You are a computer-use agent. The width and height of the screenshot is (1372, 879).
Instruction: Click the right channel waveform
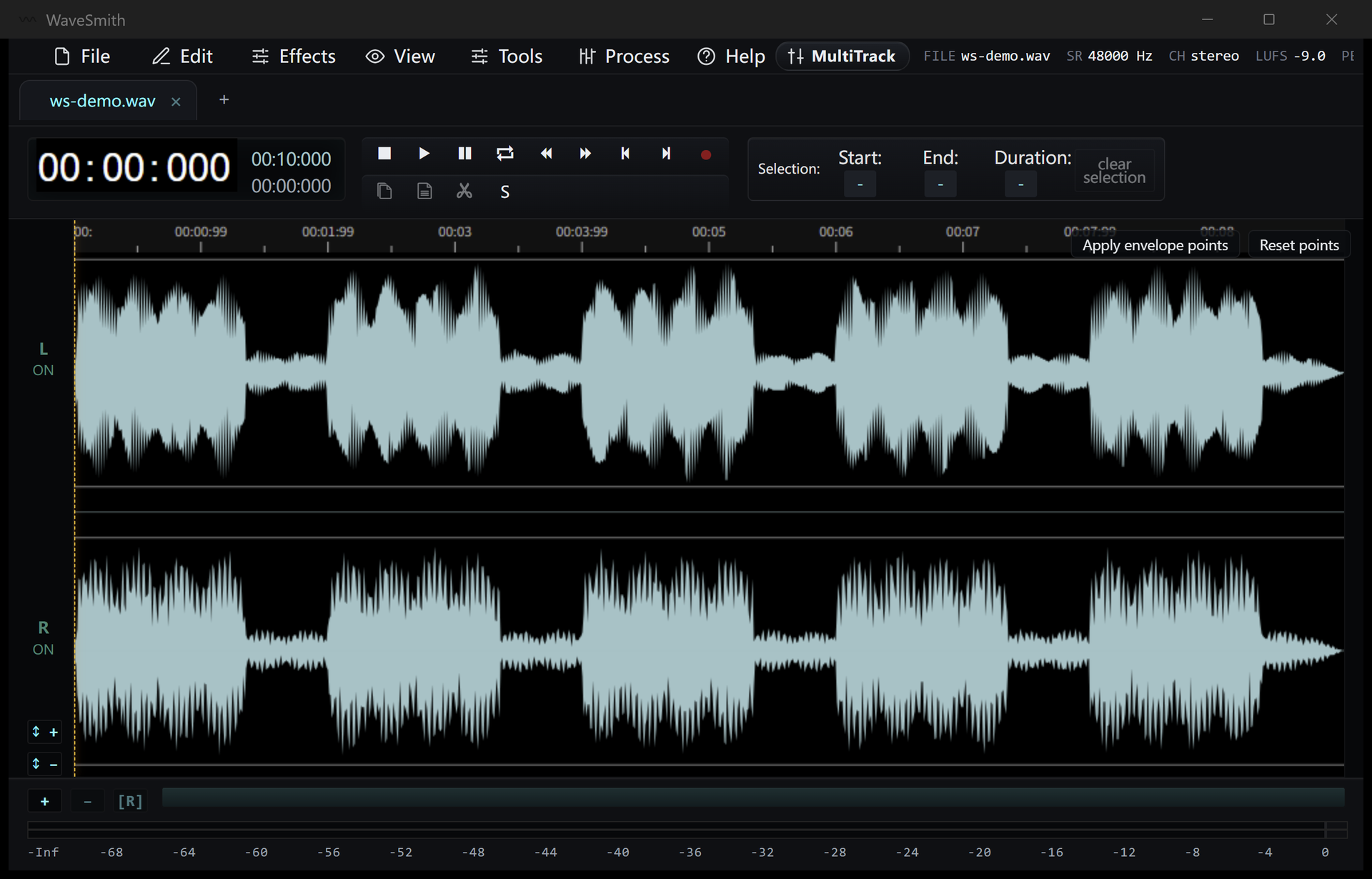710,652
